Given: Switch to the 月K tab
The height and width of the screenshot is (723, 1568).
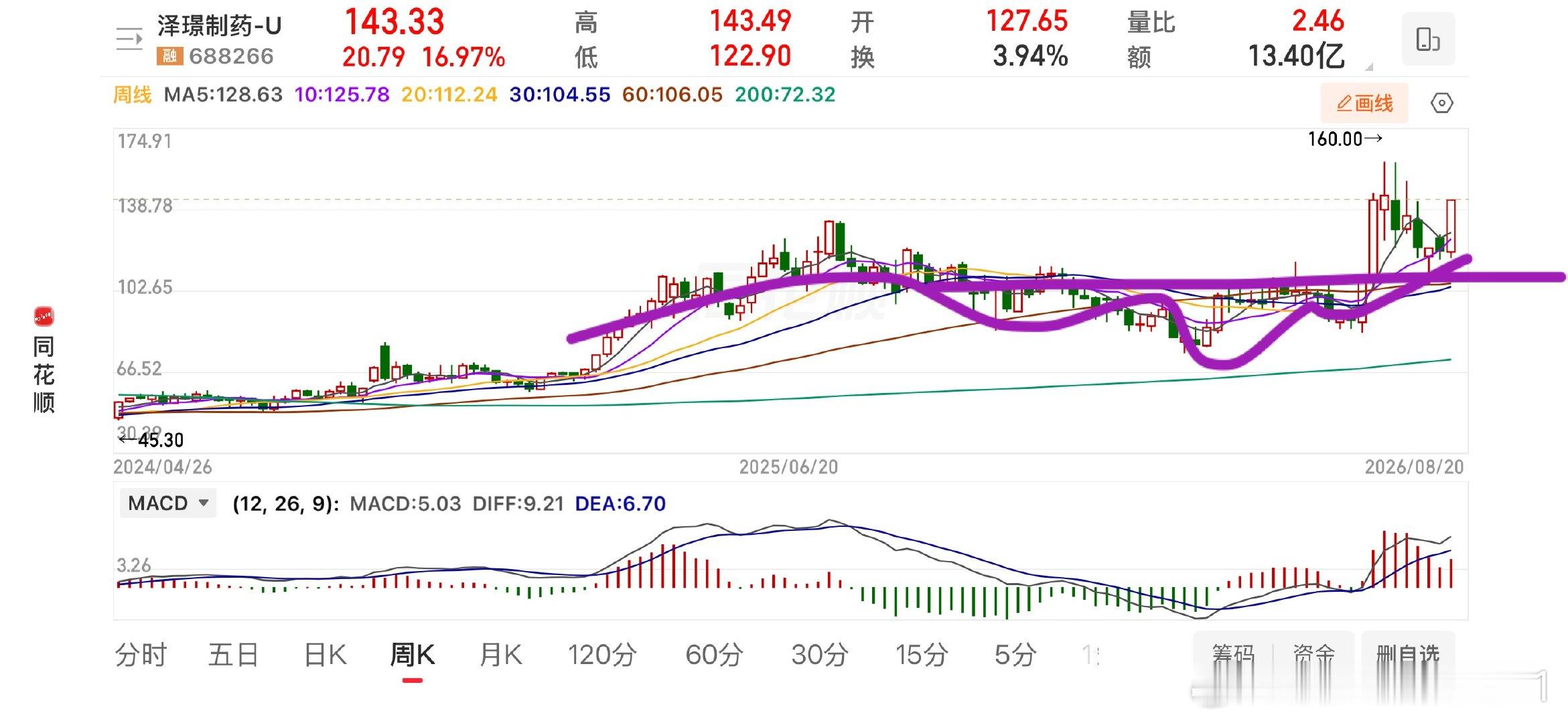Looking at the screenshot, I should pos(501,655).
